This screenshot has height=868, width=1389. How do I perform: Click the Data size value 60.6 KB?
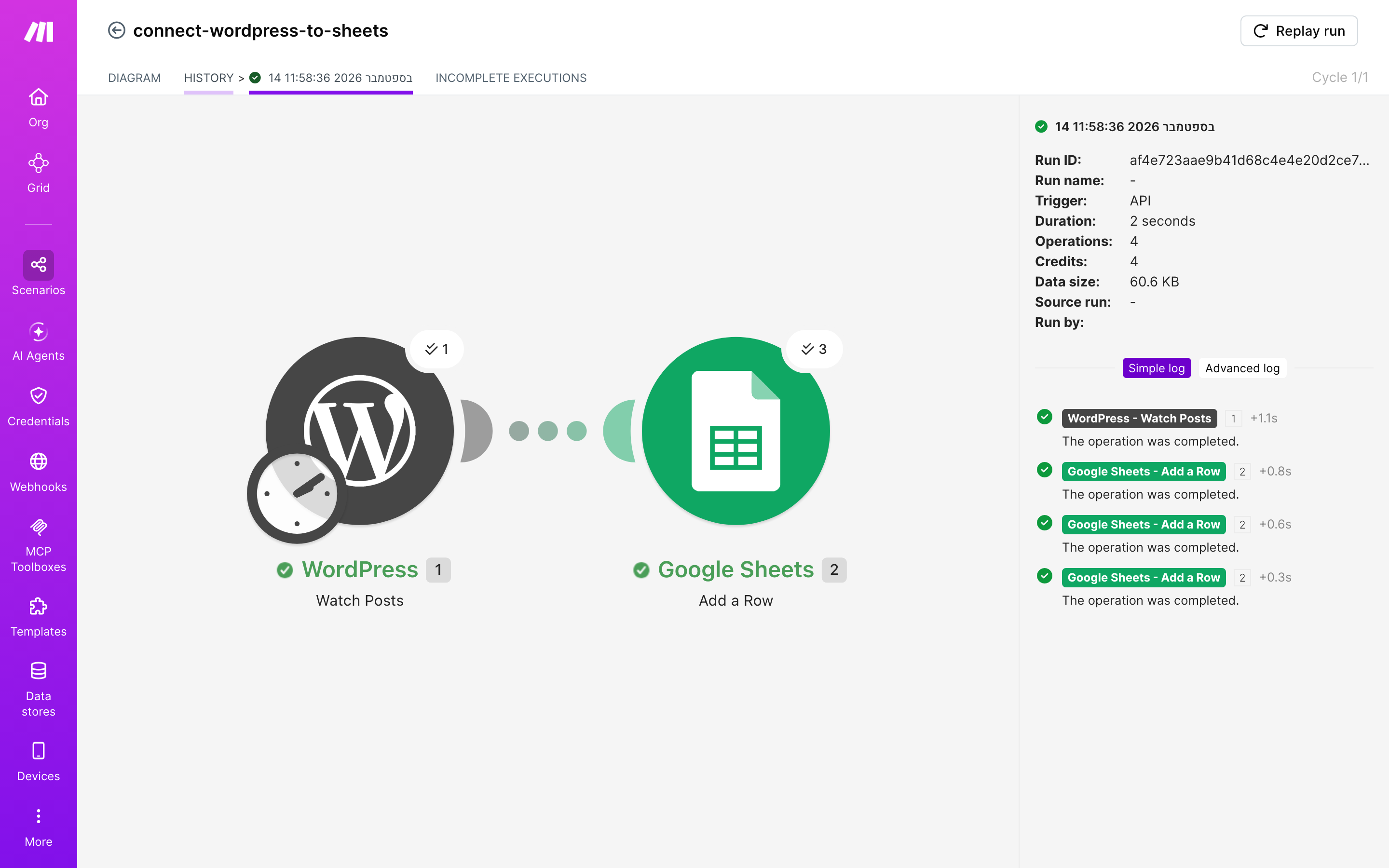click(x=1154, y=282)
